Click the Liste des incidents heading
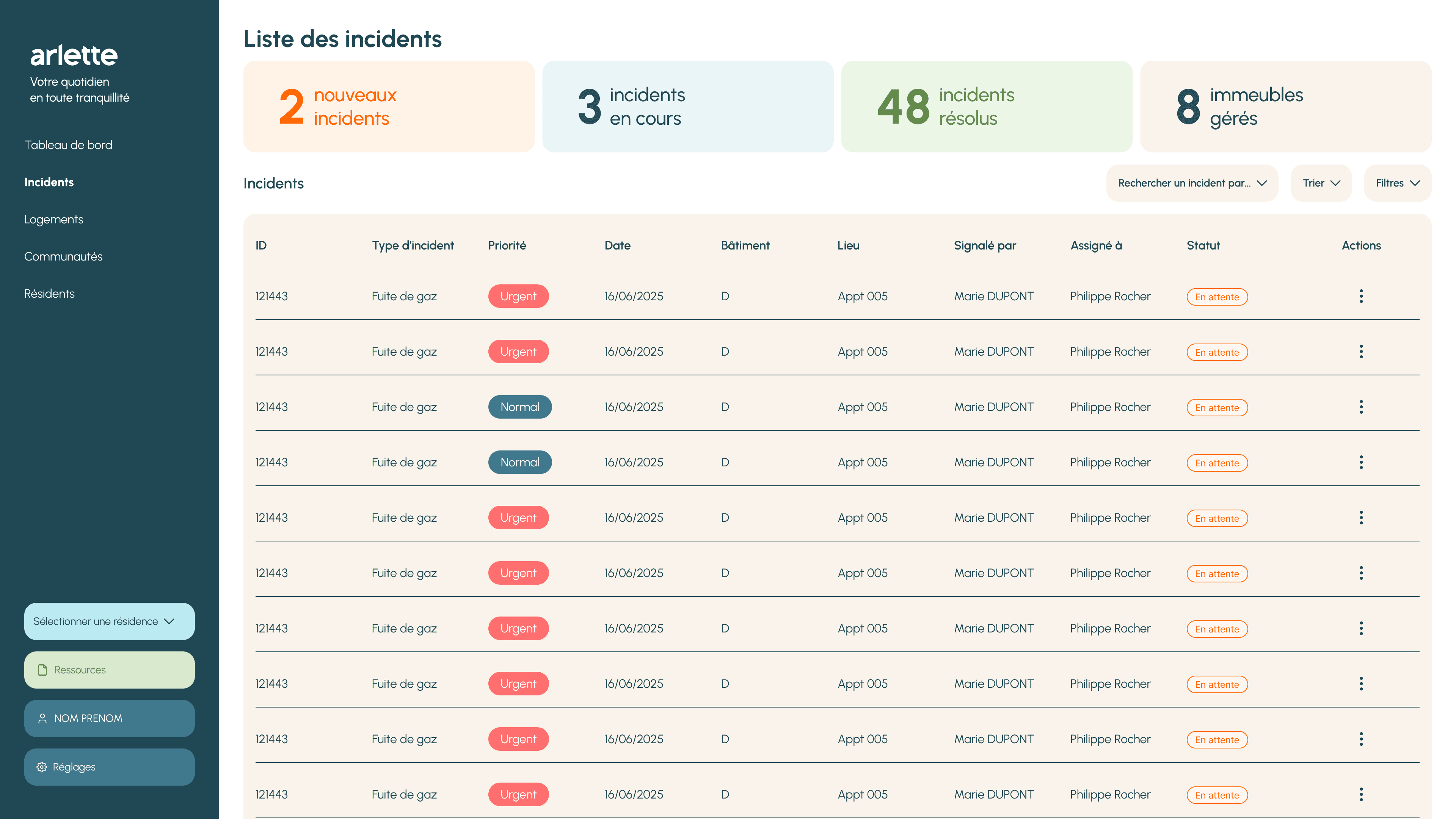The width and height of the screenshot is (1456, 819). 342,39
